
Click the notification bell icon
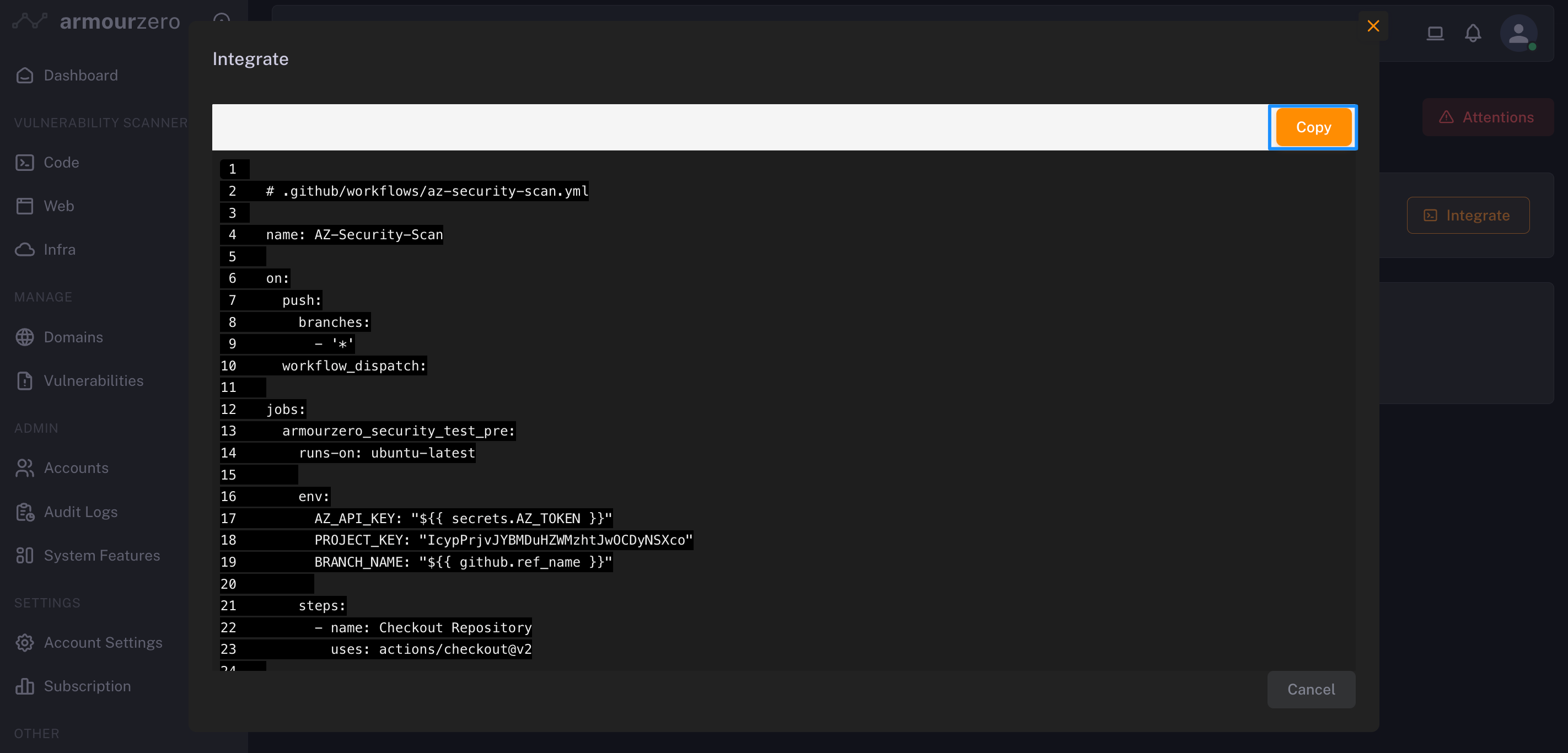pos(1473,33)
